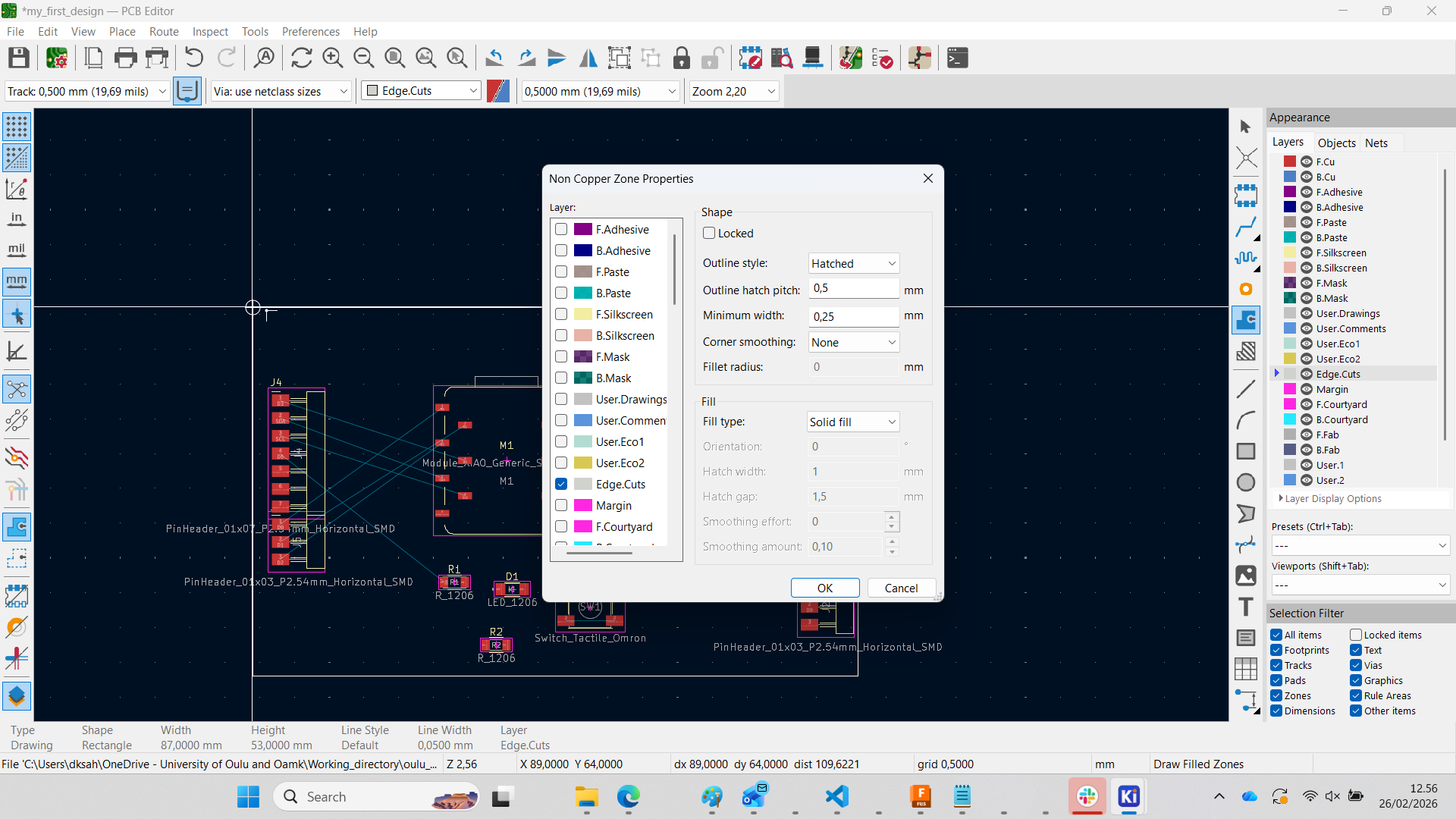Expand Layer Display Options

coord(1332,498)
